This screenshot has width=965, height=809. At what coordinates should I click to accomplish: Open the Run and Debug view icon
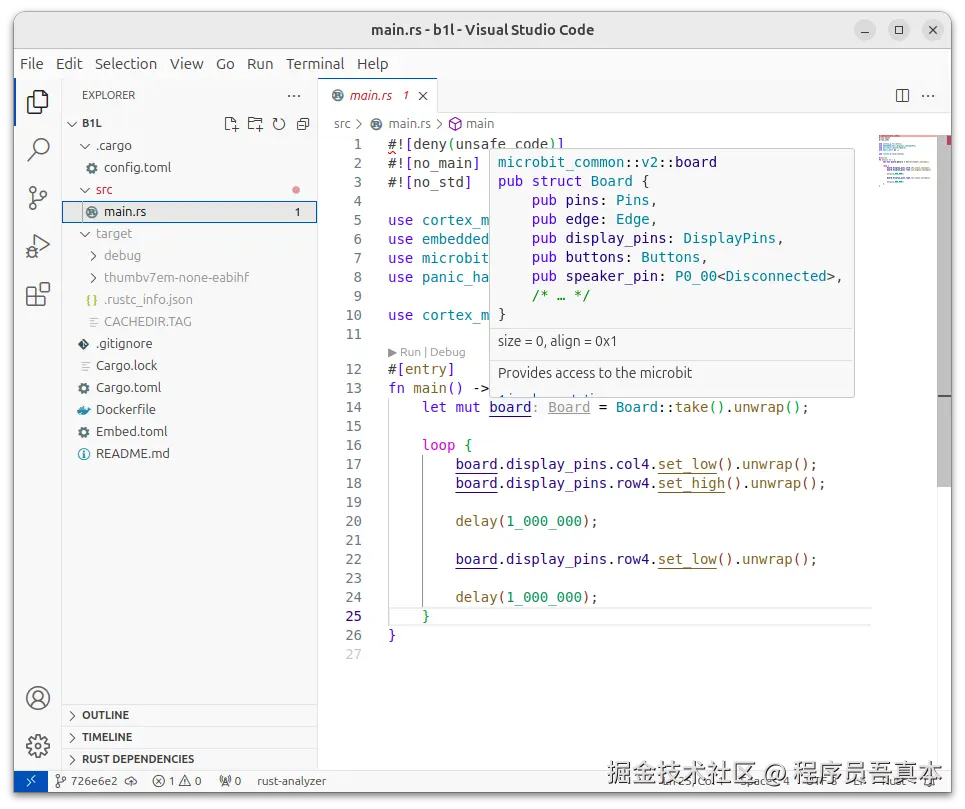pos(38,246)
